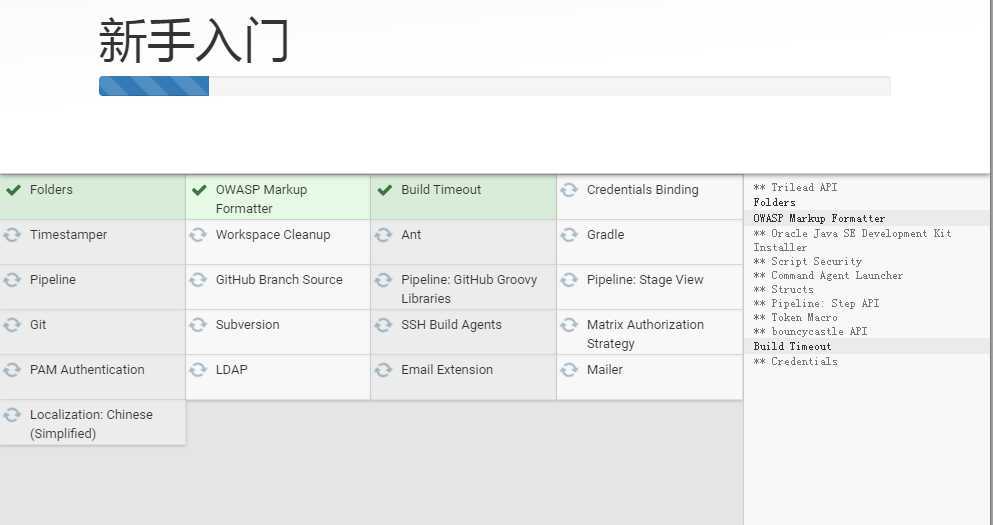
Task: Select the Pipeline: Stage View label
Action: pyautogui.click(x=645, y=279)
